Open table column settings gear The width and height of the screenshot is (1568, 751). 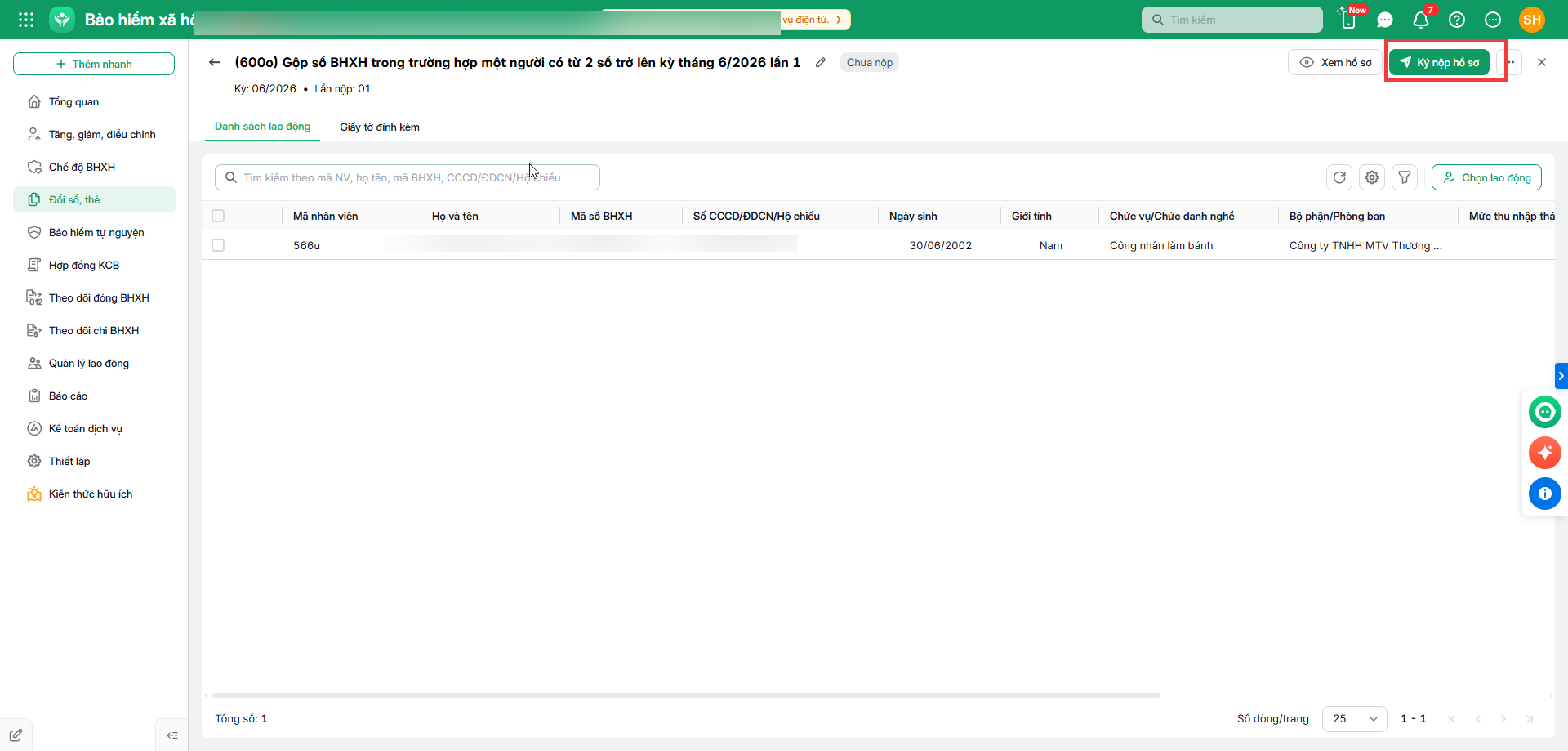1372,177
